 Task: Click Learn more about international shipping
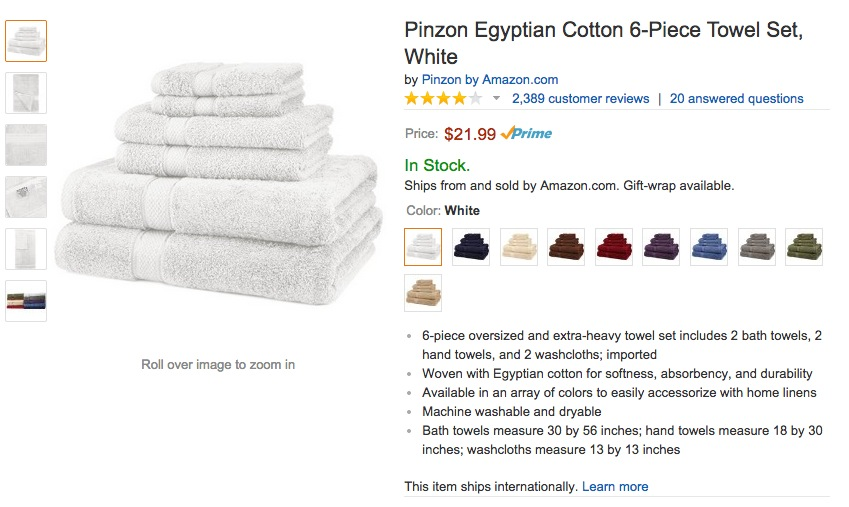(x=615, y=487)
